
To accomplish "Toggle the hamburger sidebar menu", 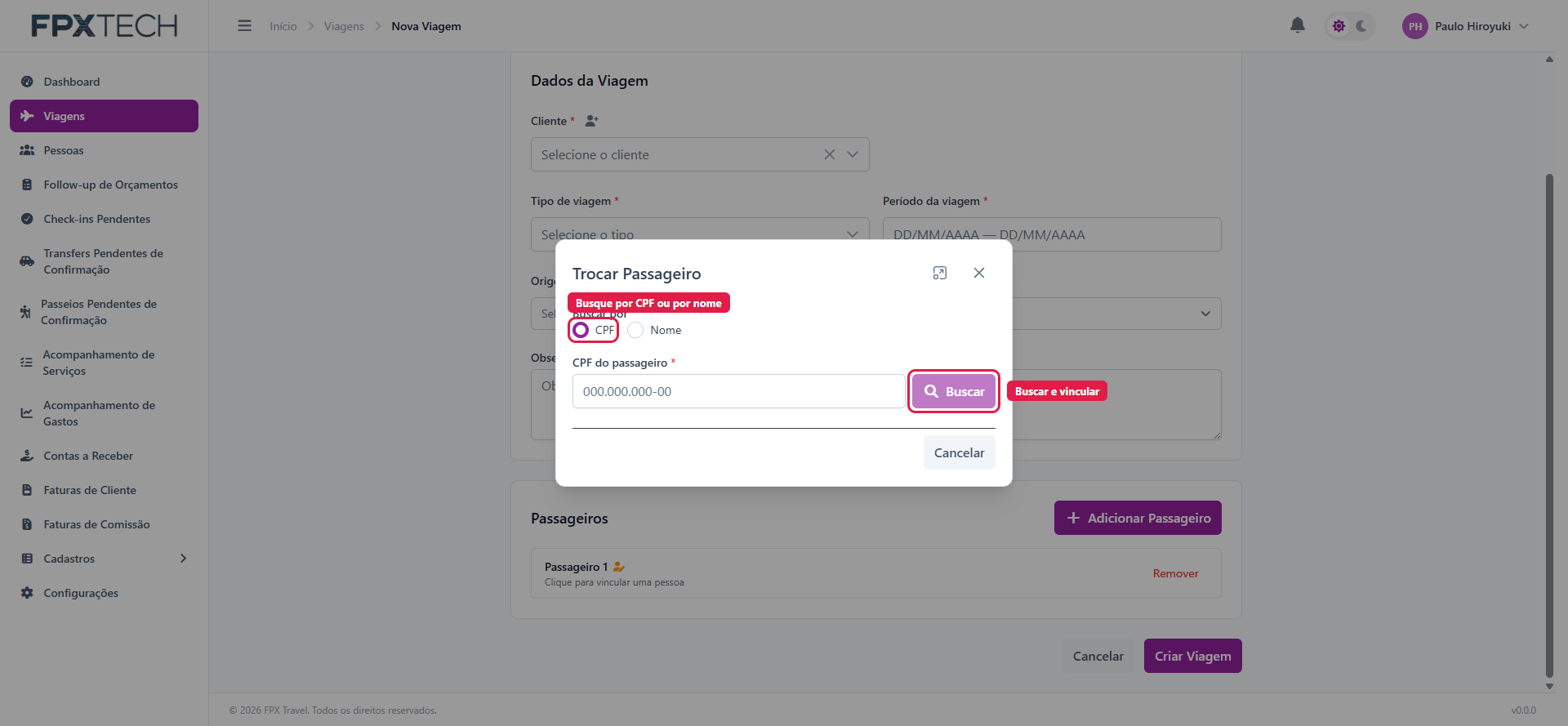I will tap(244, 26).
